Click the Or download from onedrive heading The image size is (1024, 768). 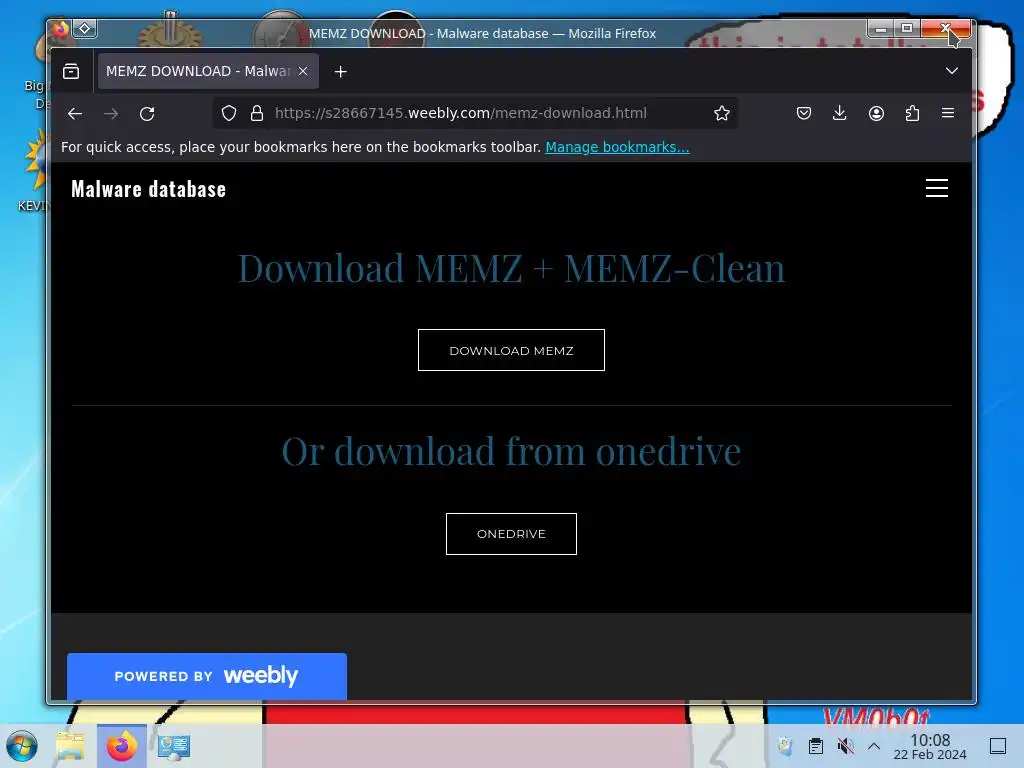click(x=511, y=451)
